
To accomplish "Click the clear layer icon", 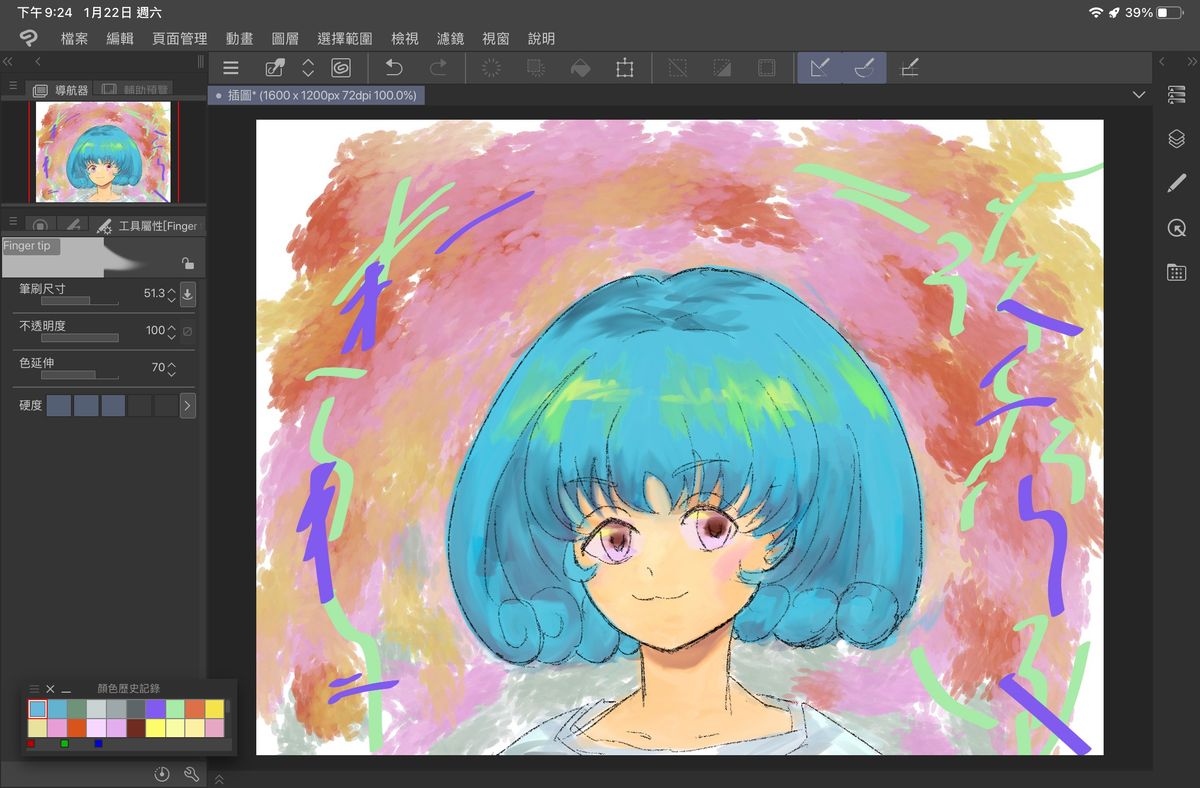I will 491,68.
